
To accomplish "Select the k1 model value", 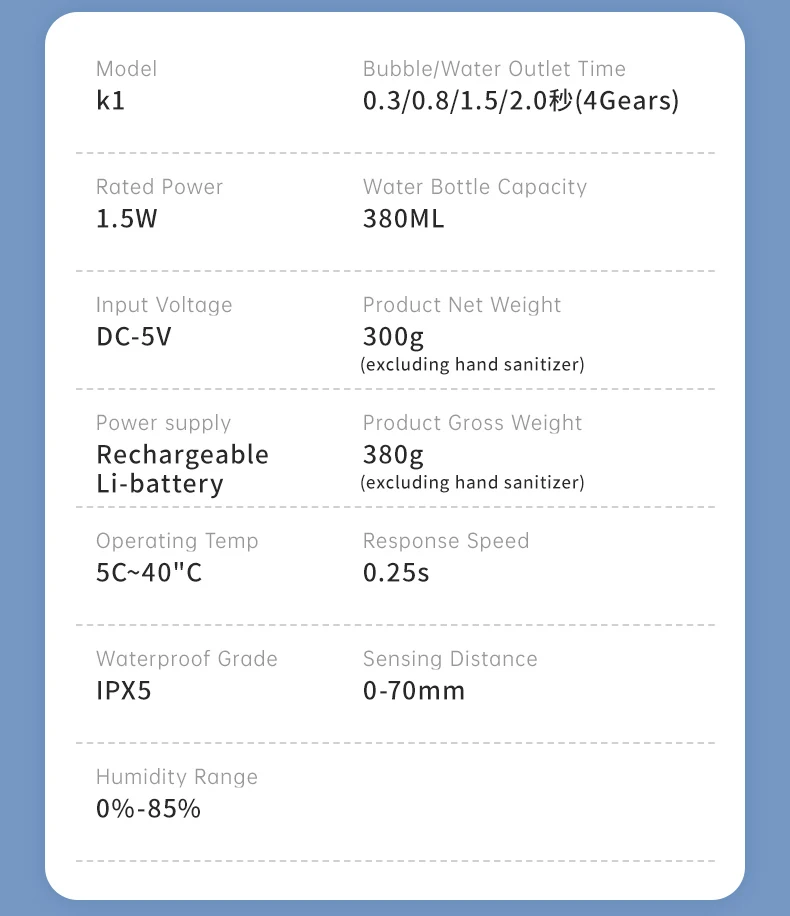I will pos(110,100).
